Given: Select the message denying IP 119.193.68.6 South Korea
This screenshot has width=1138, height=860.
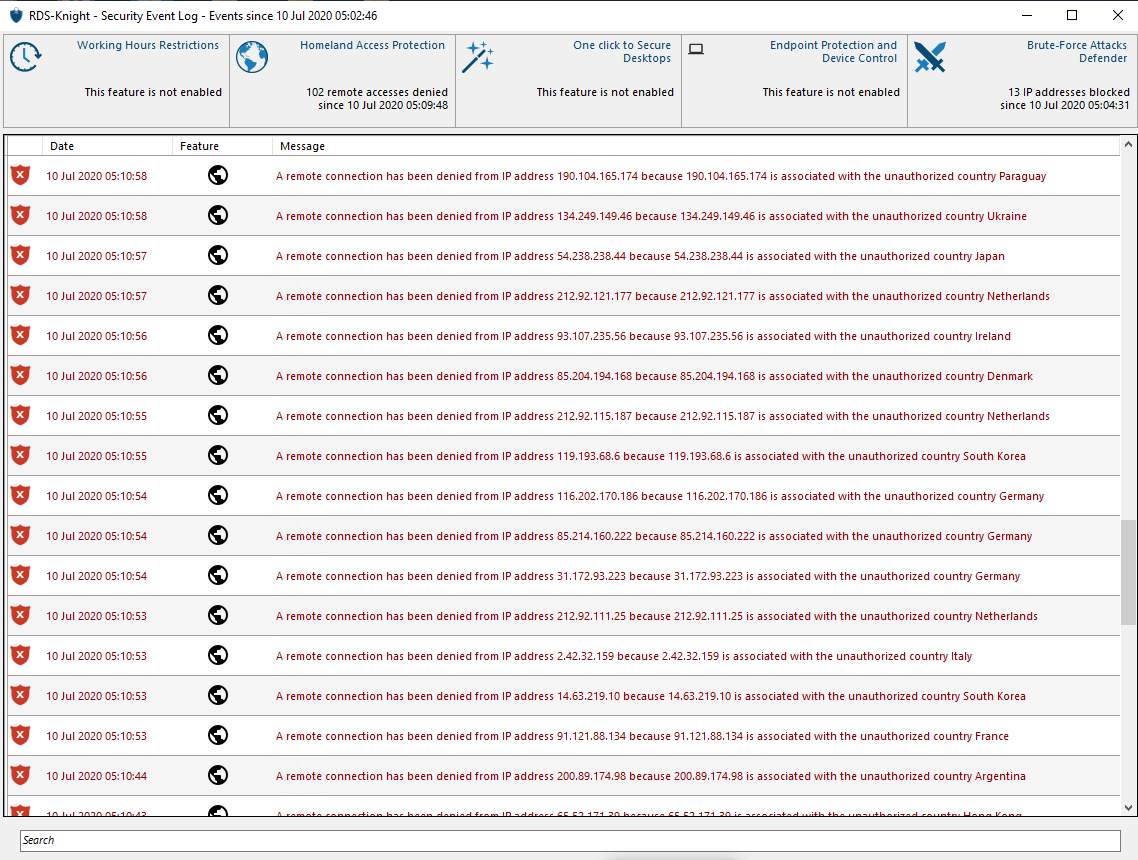Looking at the screenshot, I should point(650,456).
